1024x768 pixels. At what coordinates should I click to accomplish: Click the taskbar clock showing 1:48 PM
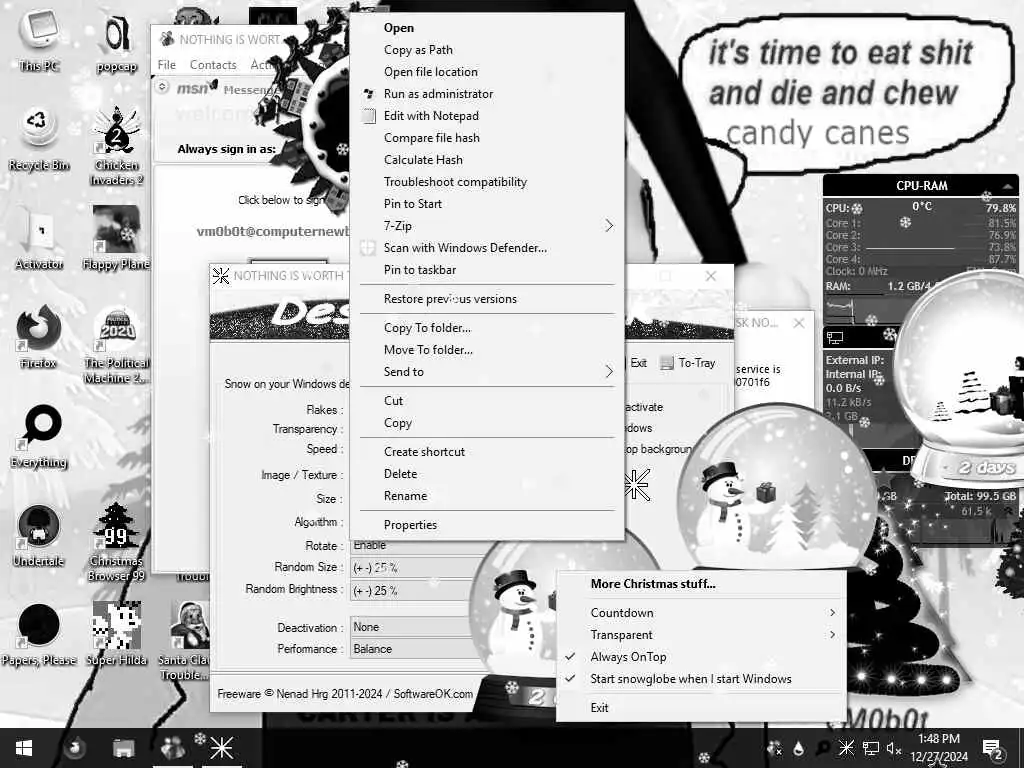point(938,748)
